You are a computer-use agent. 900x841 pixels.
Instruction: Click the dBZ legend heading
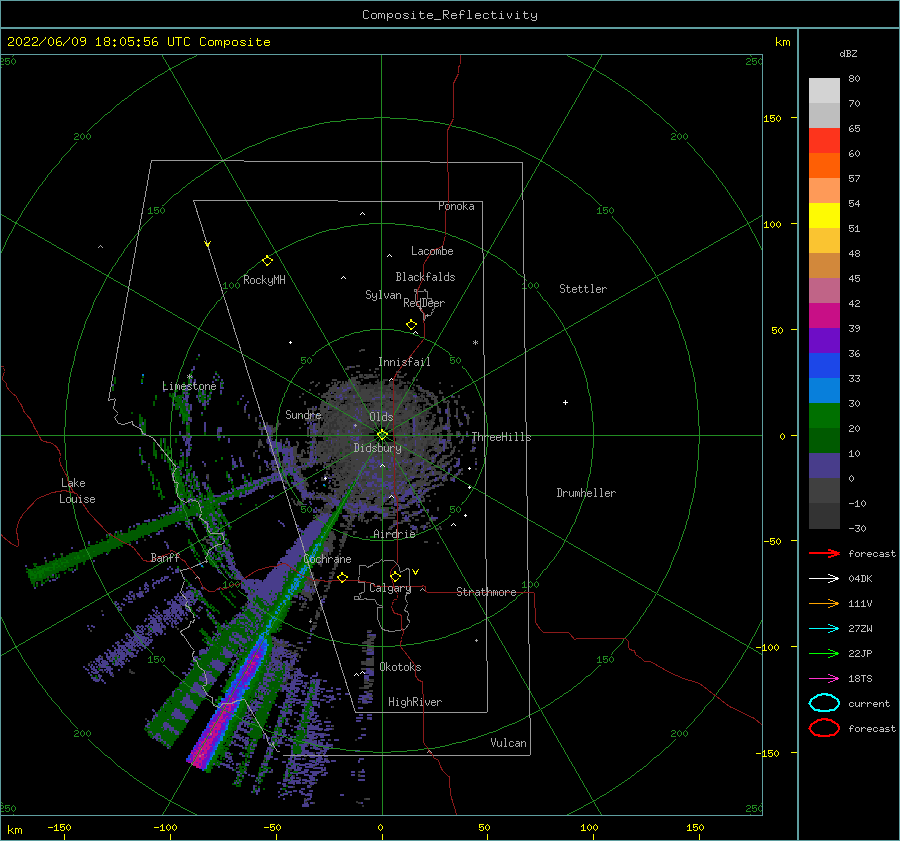click(848, 53)
